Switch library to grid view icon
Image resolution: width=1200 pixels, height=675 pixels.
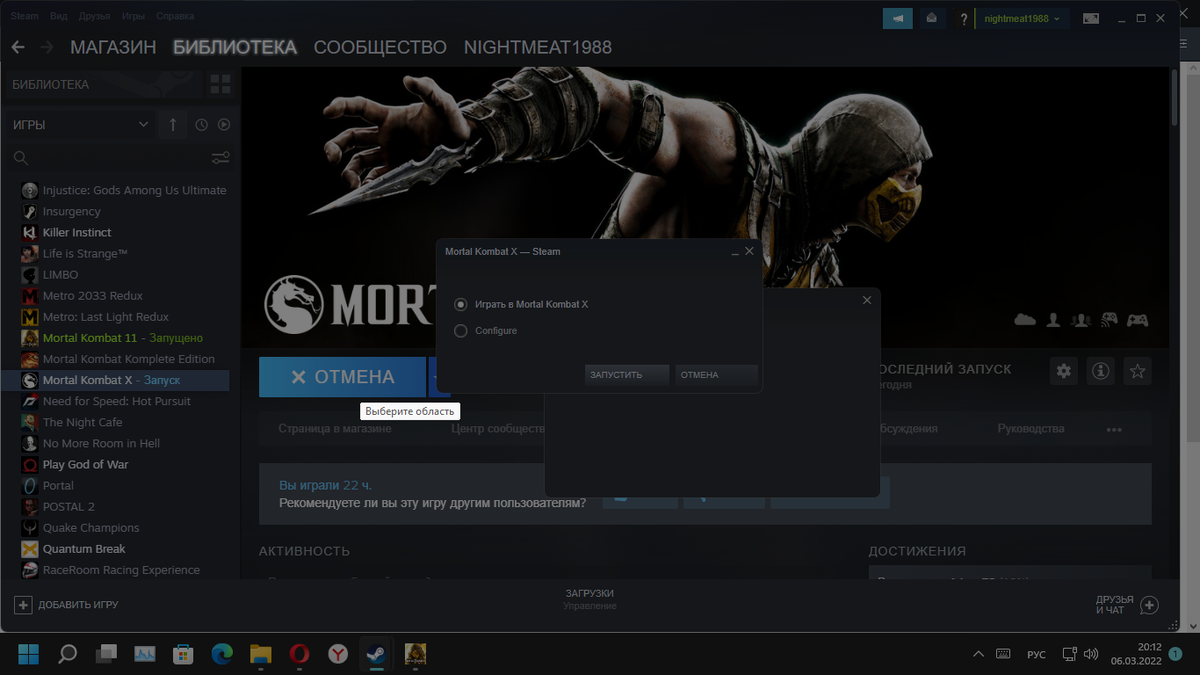click(x=220, y=84)
